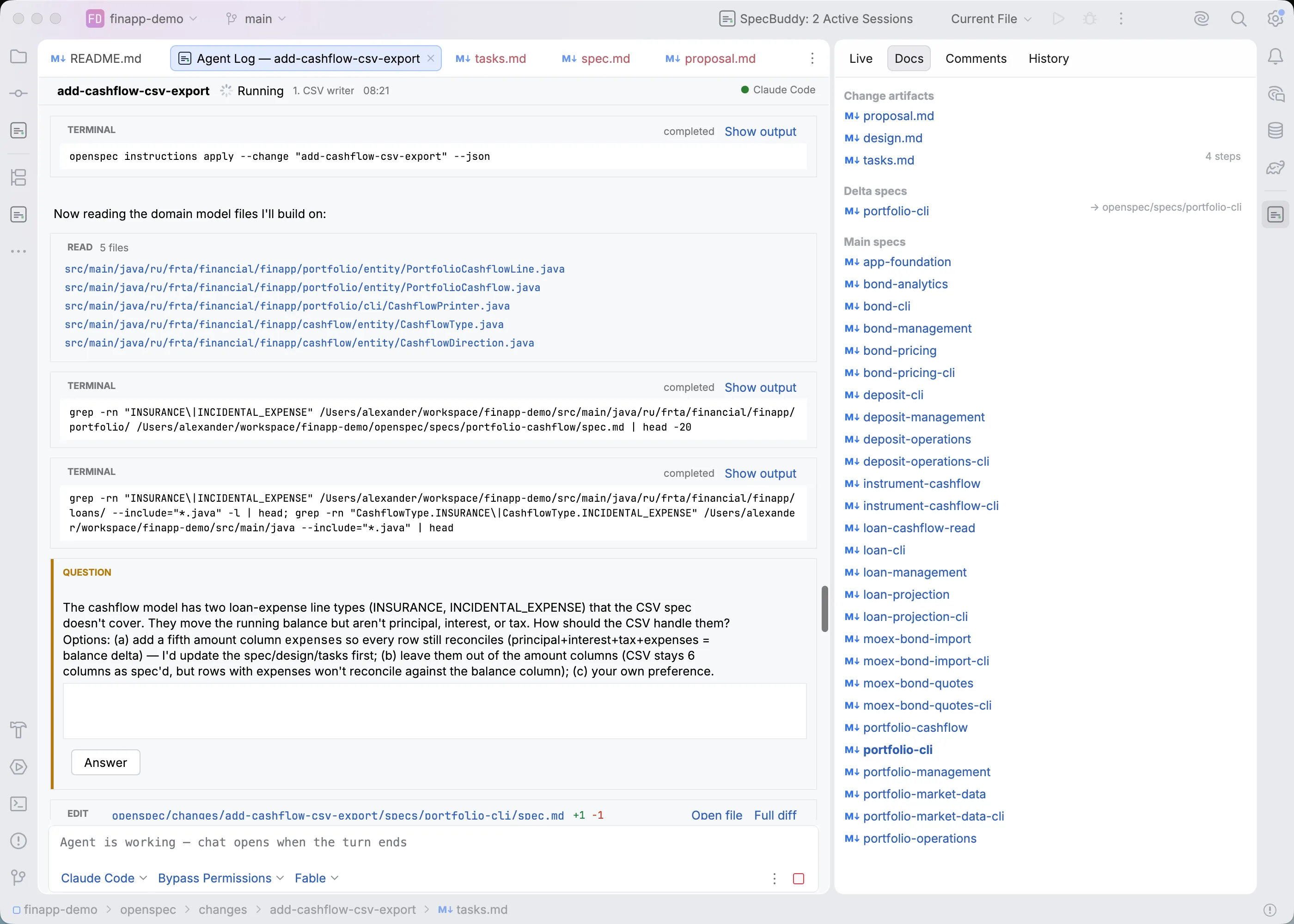Open editor tabs more options kebab
Viewport: 1294px width, 924px height.
(812, 58)
